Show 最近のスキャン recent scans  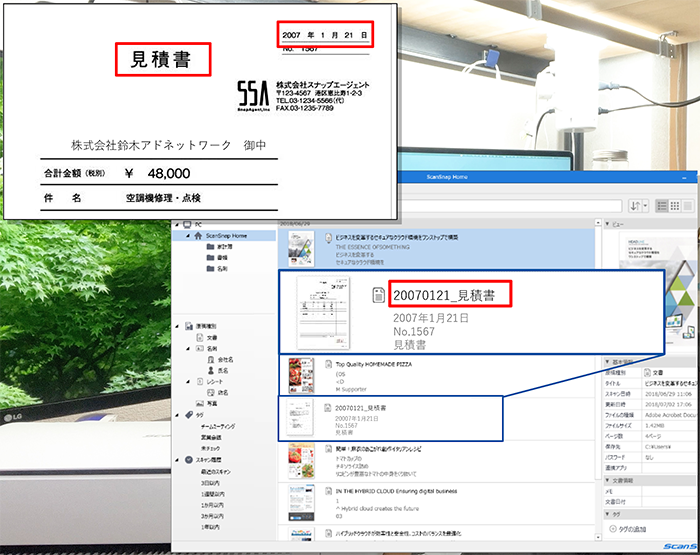coord(216,472)
